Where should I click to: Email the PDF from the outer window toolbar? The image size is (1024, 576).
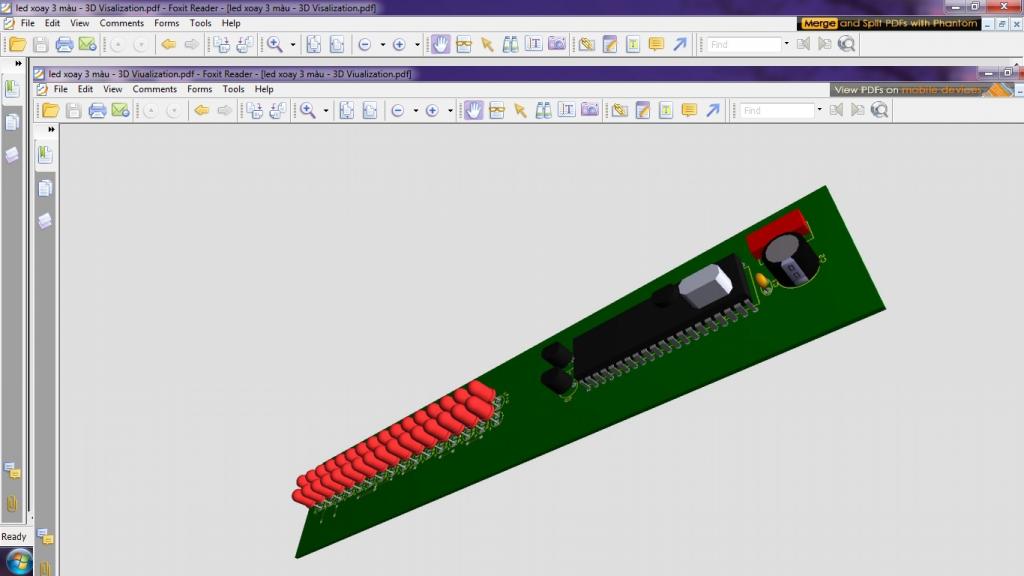[x=87, y=44]
